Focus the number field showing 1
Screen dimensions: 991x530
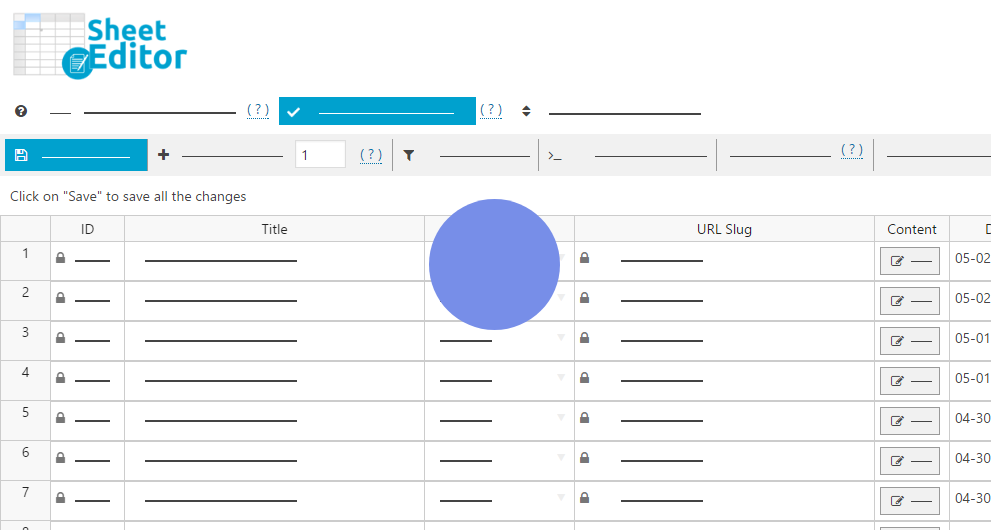pos(320,155)
